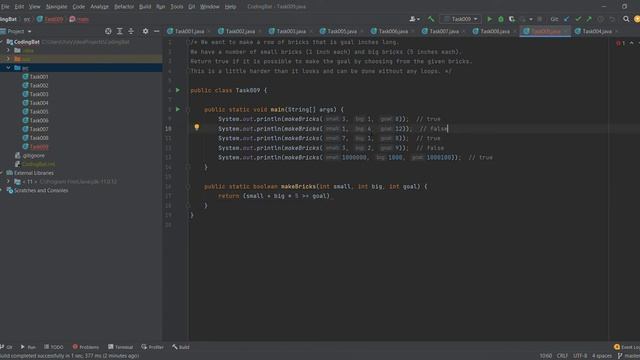
Task: Hide the Project tool window
Action: click(157, 31)
